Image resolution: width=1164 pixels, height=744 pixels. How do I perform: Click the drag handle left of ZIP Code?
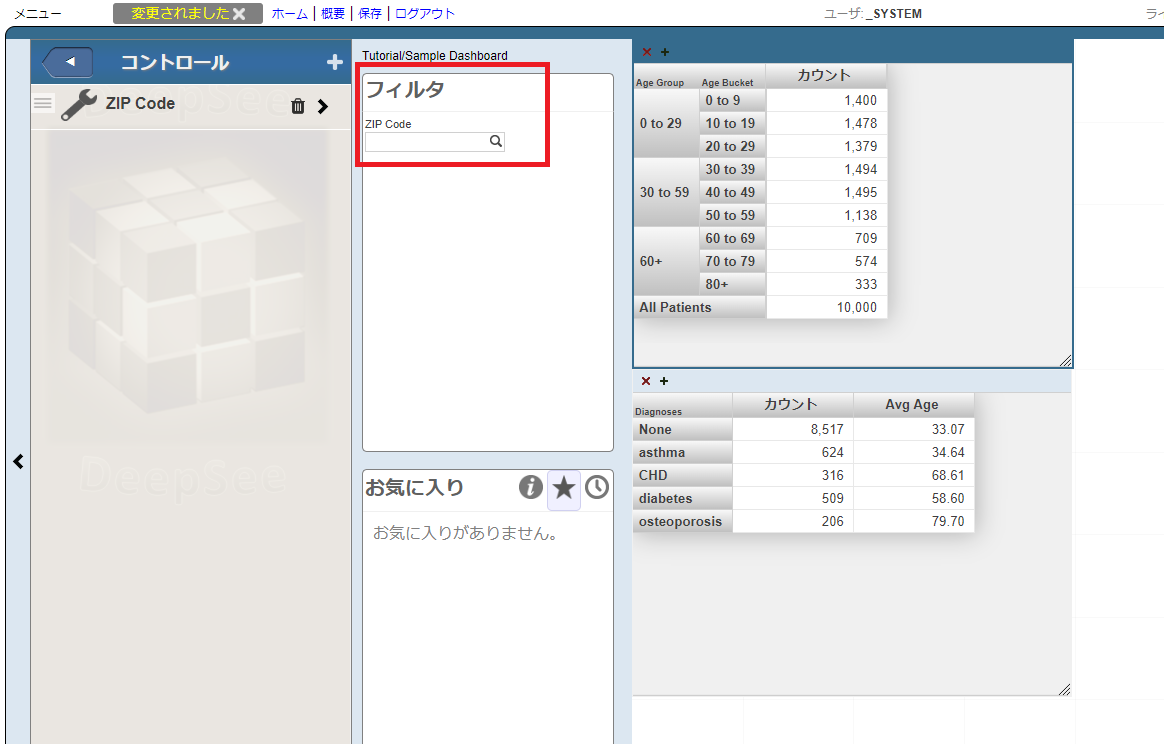tap(43, 102)
